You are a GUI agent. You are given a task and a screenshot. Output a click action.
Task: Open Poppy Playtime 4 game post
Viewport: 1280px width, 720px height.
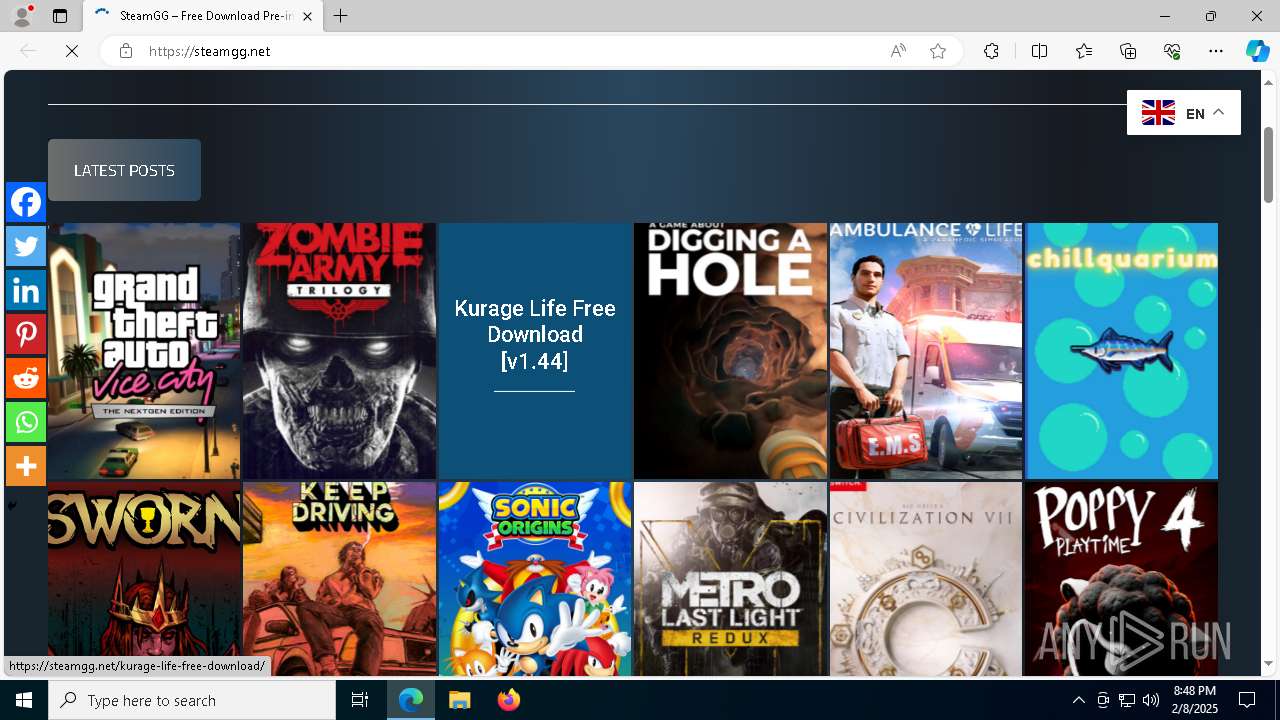tap(1121, 579)
